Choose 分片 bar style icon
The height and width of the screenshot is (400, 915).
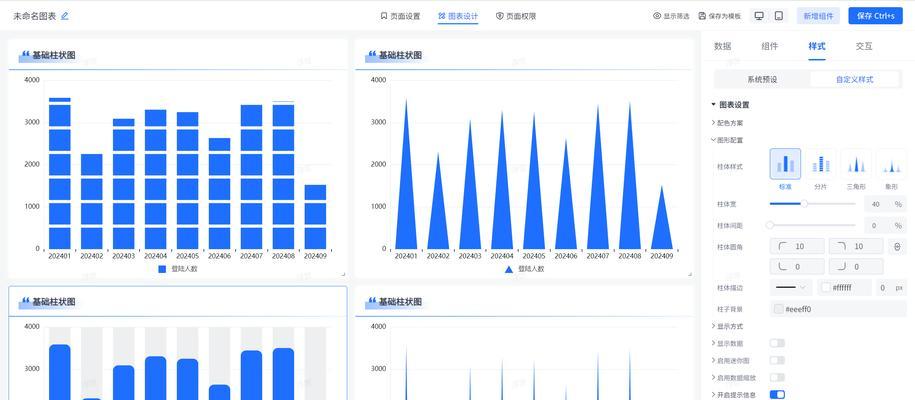pos(820,164)
